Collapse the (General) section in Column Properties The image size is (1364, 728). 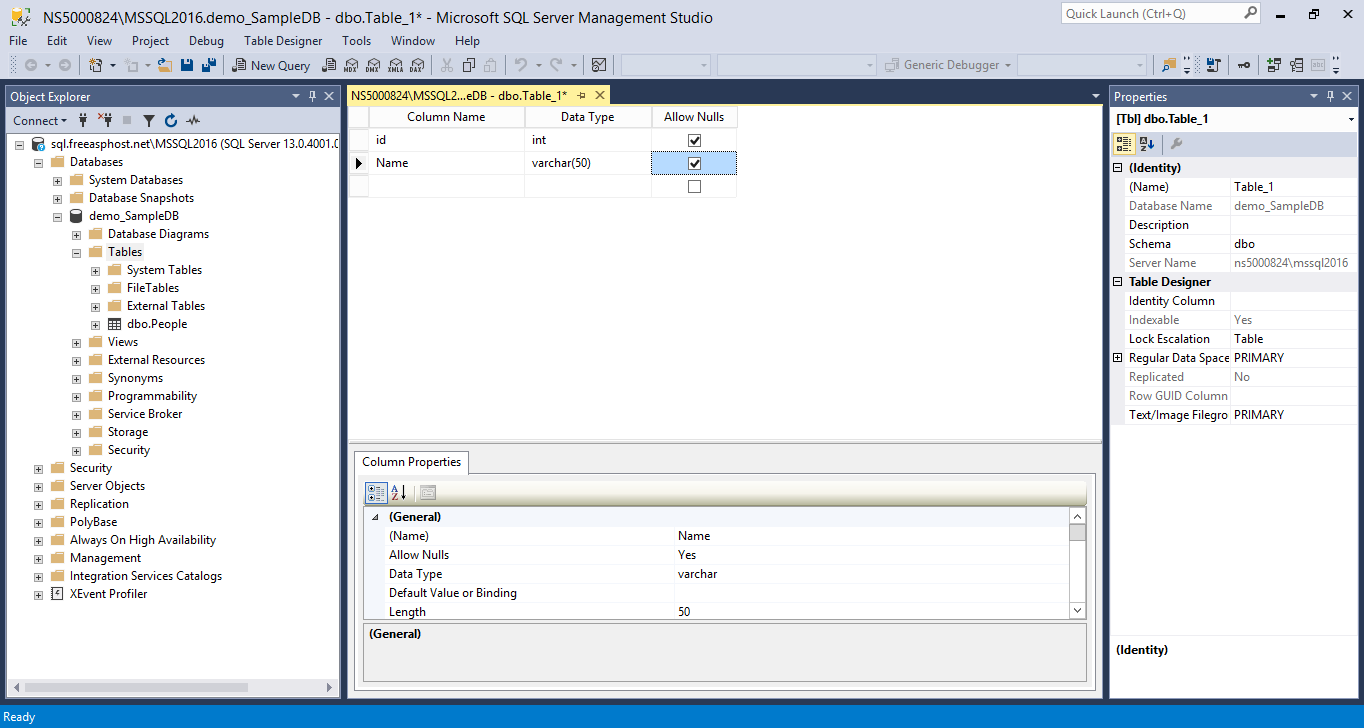click(x=376, y=517)
